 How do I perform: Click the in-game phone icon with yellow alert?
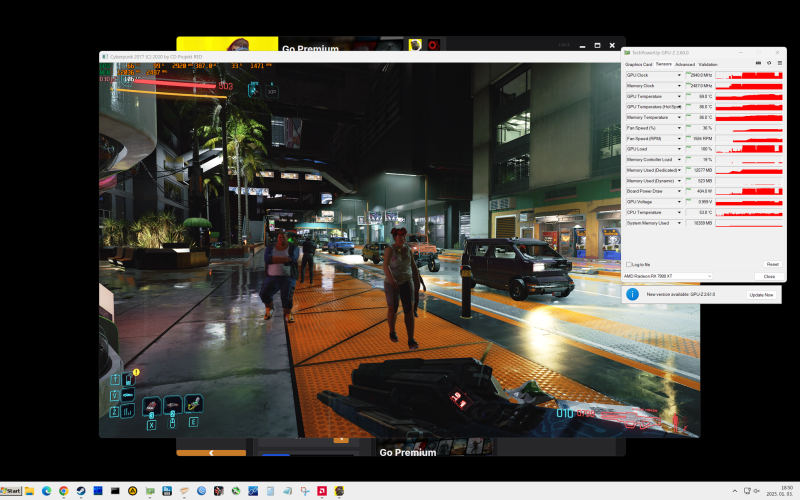130,378
